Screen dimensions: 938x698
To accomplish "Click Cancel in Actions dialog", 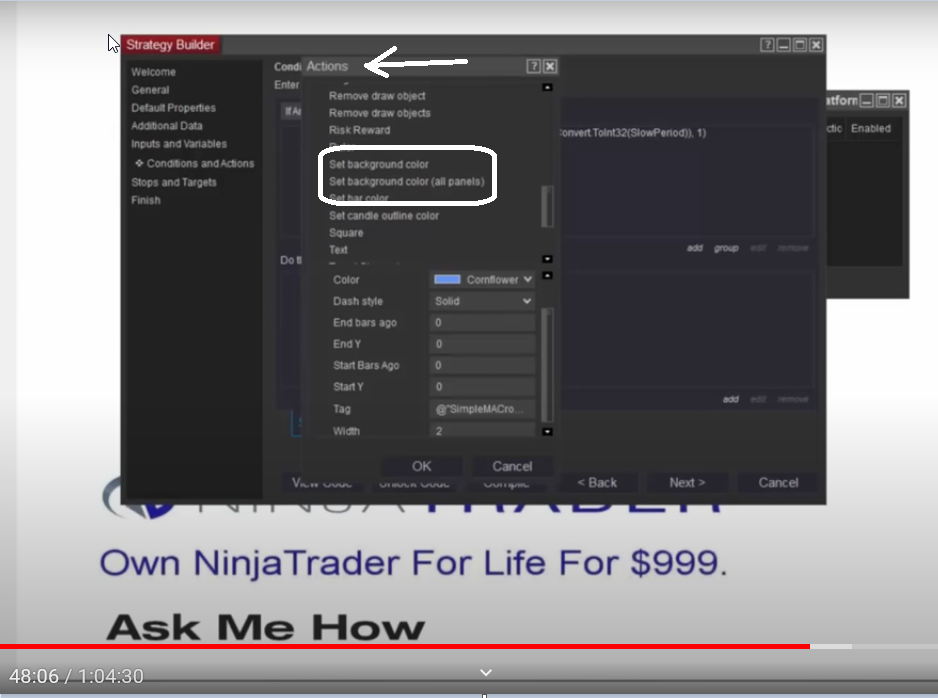I will point(512,467).
